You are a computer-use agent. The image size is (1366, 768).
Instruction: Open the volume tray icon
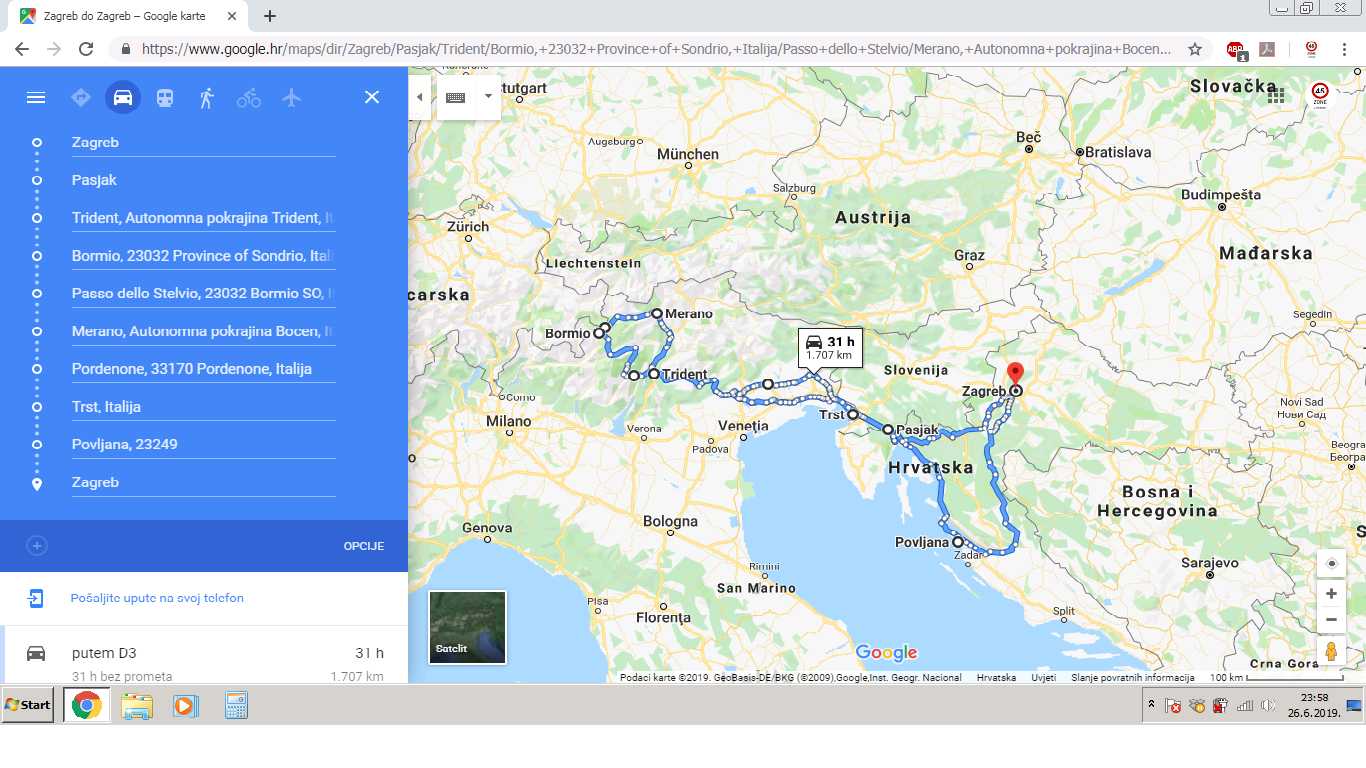tap(1268, 705)
